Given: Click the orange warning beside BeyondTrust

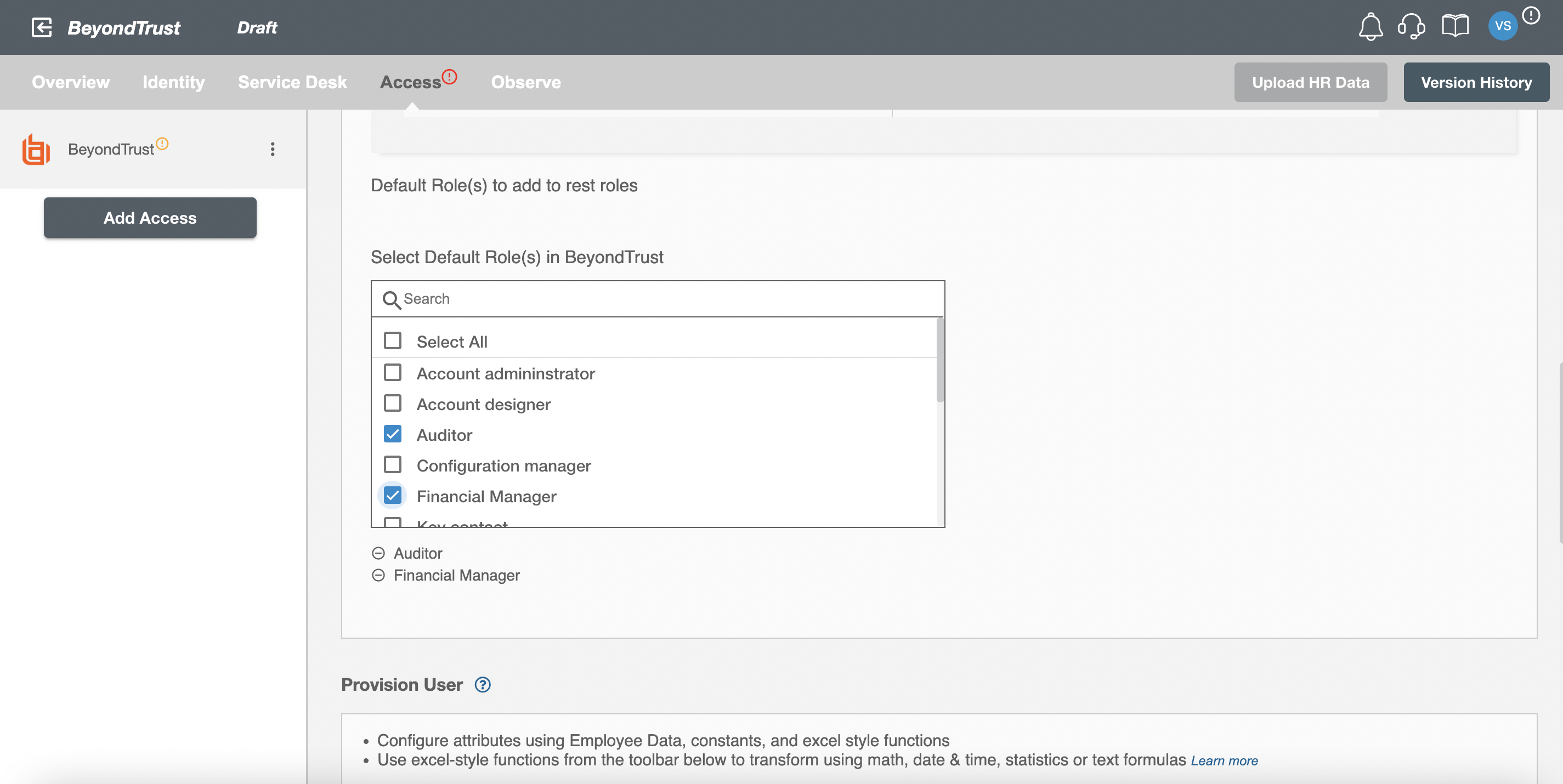Looking at the screenshot, I should tap(162, 144).
